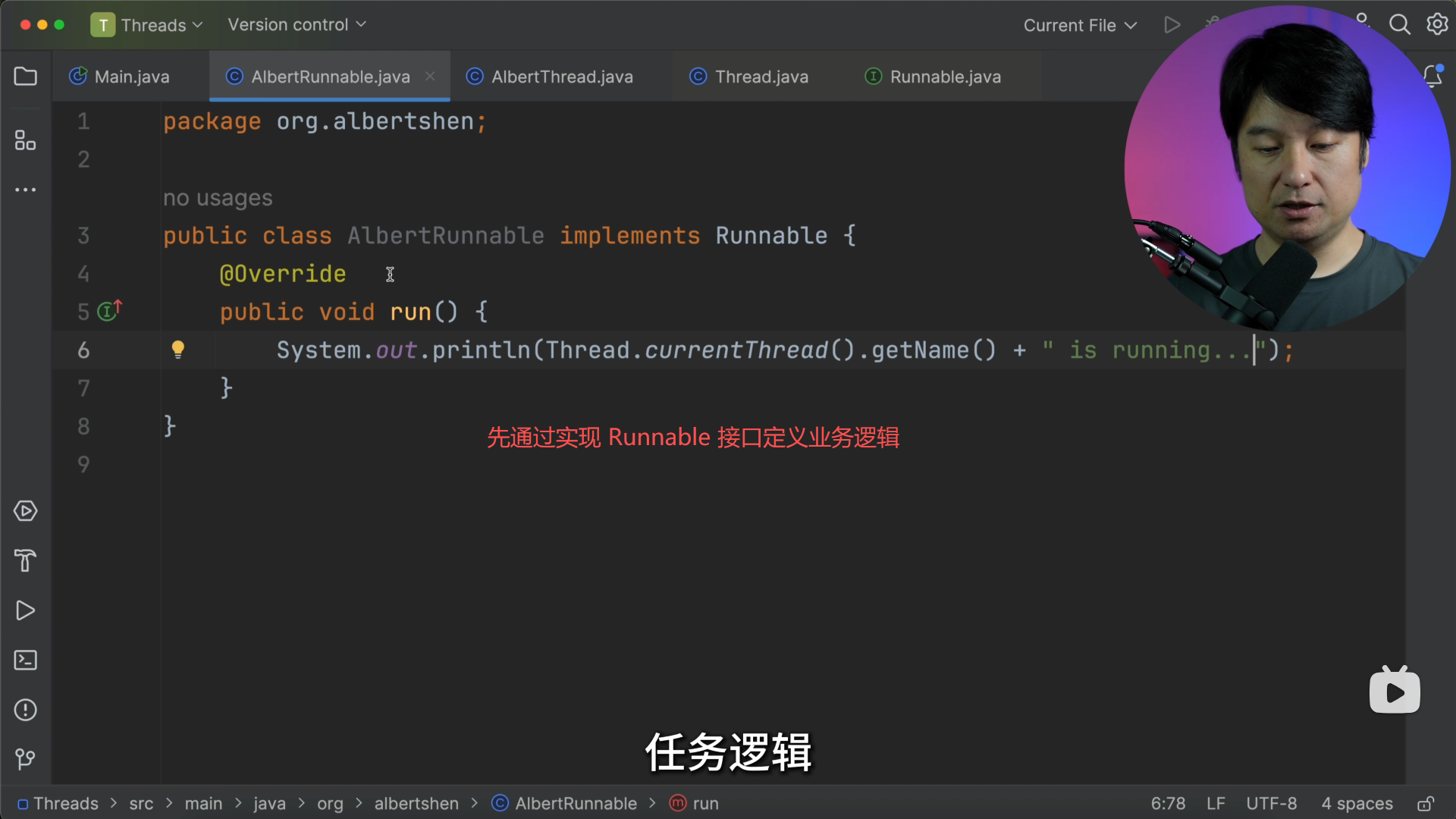Expand the Current File run configuration dropdown
The height and width of the screenshot is (819, 1456).
(1079, 26)
